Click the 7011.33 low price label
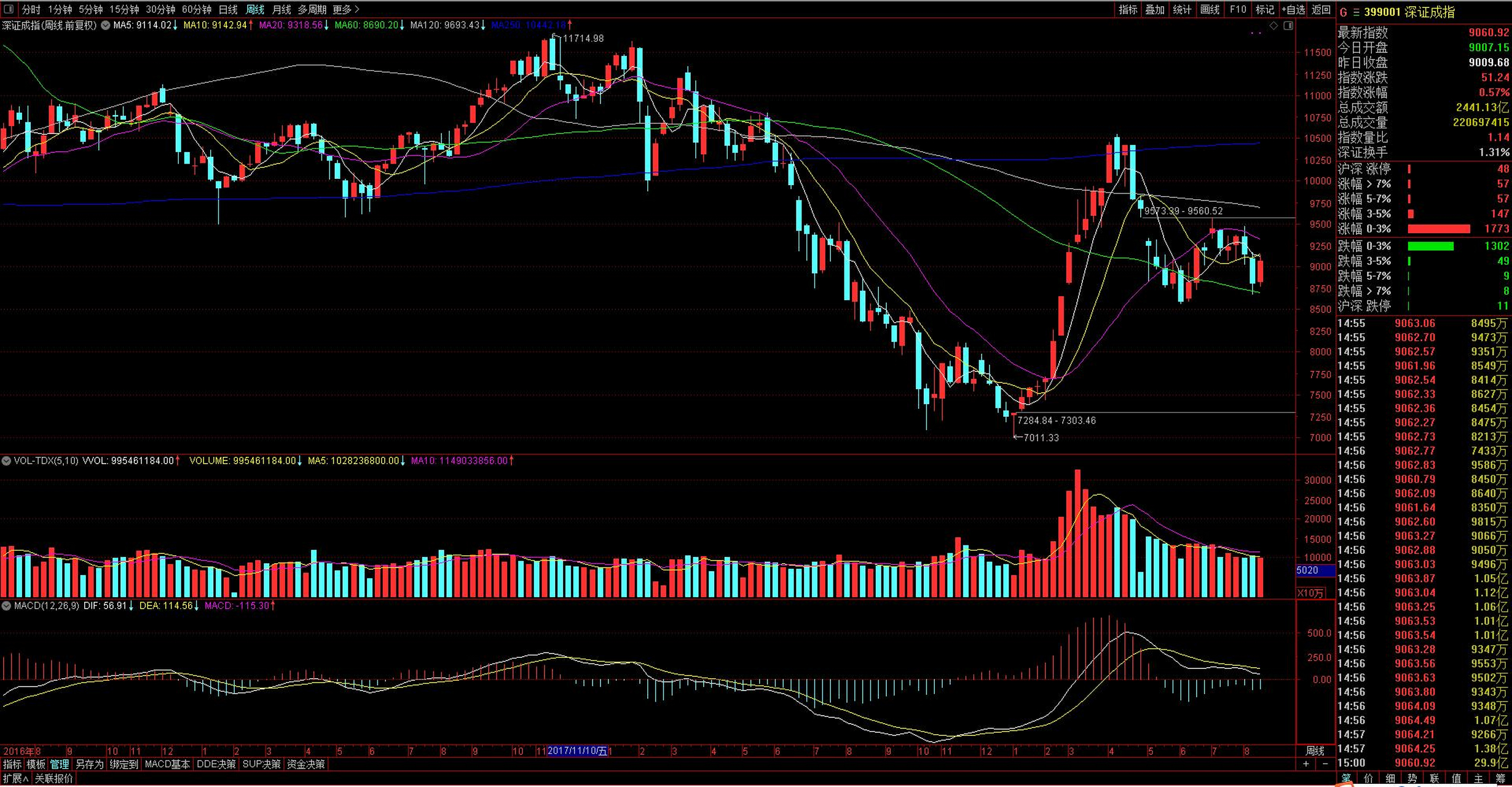 coord(1041,438)
